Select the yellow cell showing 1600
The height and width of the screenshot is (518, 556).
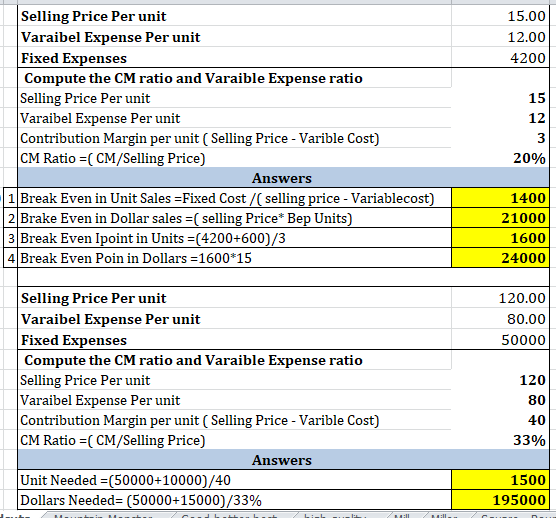click(500, 238)
